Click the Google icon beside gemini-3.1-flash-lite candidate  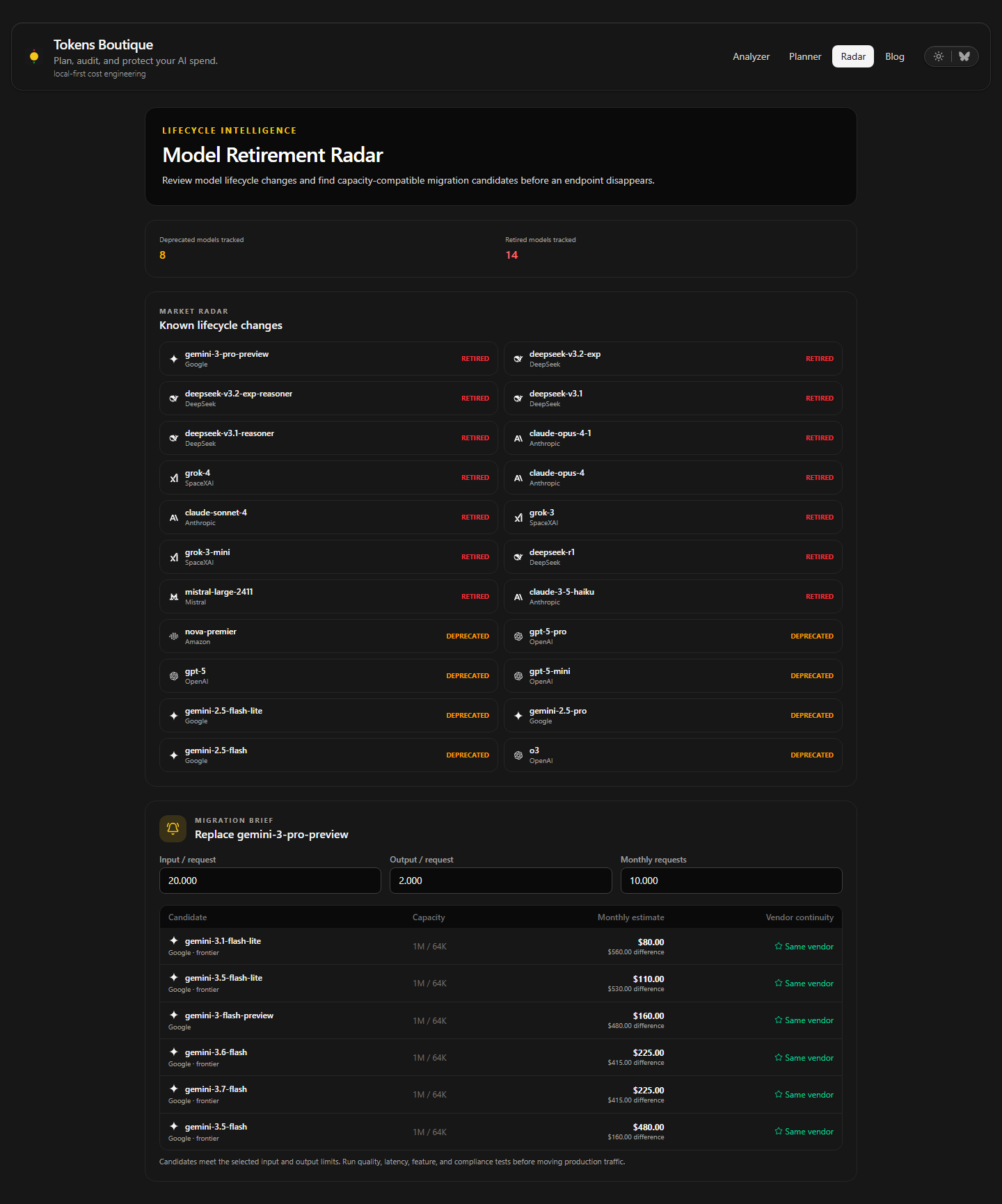pos(174,940)
